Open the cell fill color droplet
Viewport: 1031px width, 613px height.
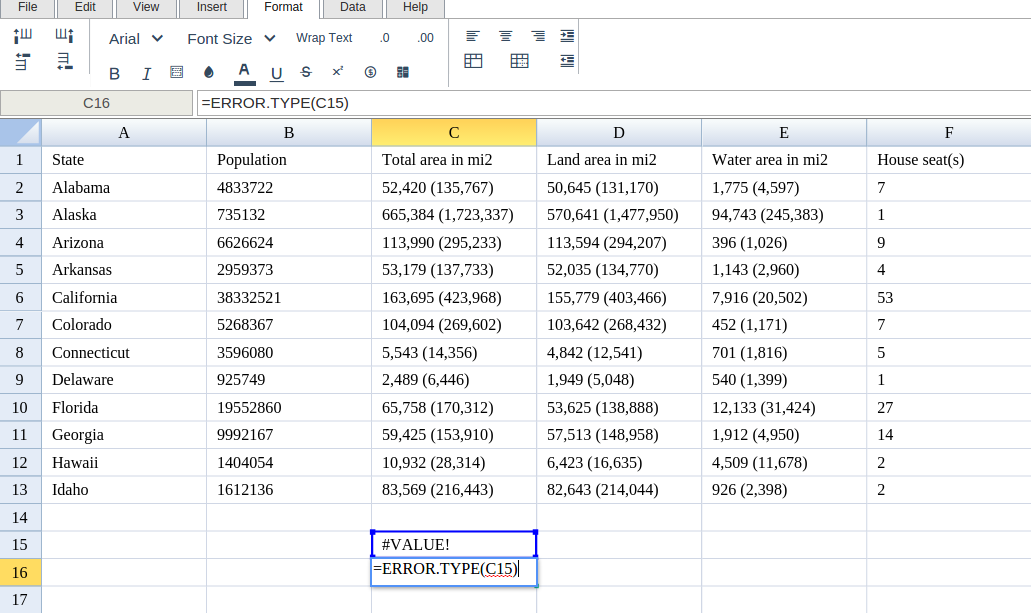209,72
